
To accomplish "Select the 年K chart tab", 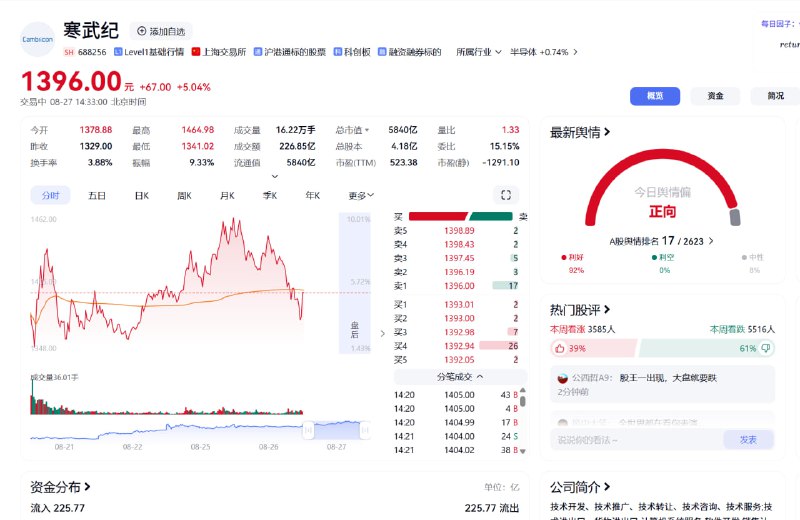I will click(312, 195).
